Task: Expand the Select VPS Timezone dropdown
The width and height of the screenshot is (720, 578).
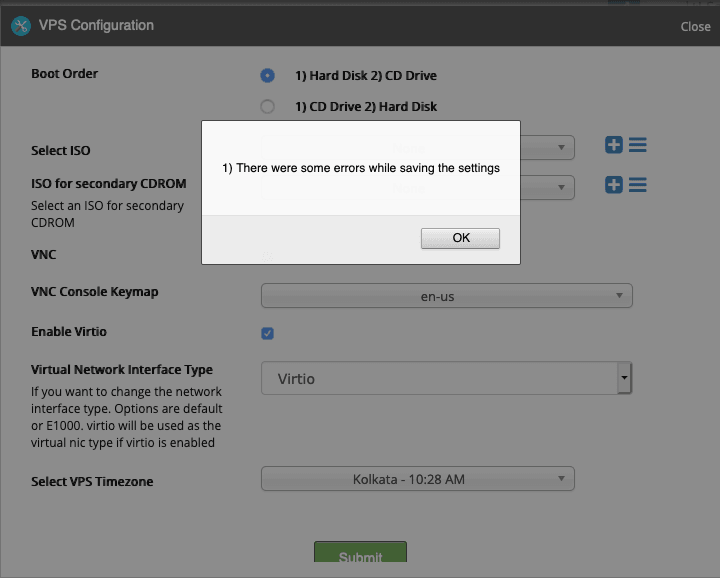Action: [417, 479]
